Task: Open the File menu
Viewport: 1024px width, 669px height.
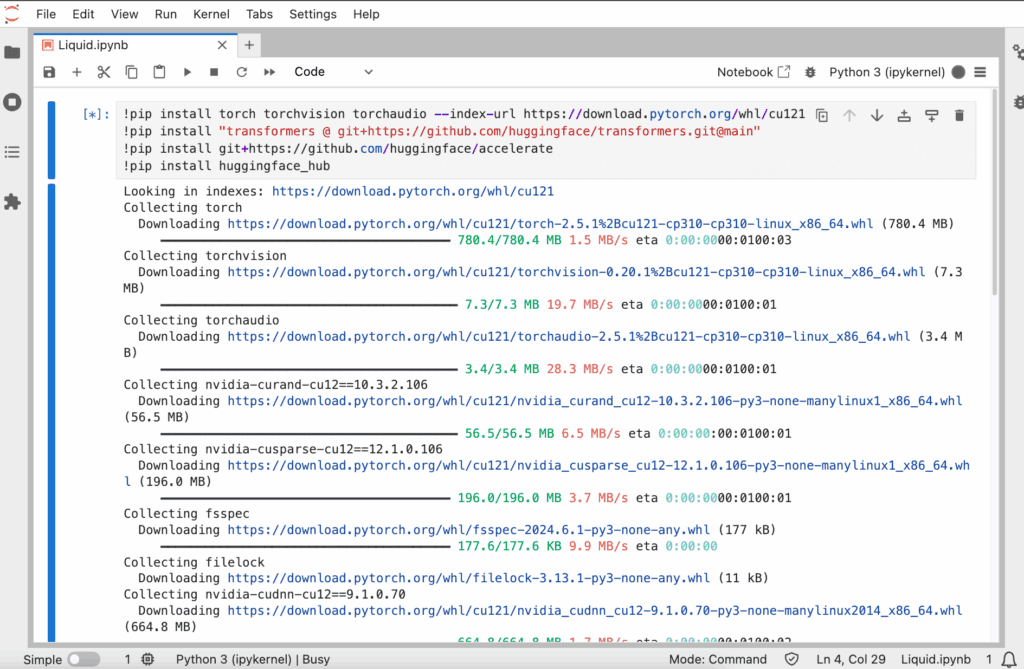Action: 46,14
